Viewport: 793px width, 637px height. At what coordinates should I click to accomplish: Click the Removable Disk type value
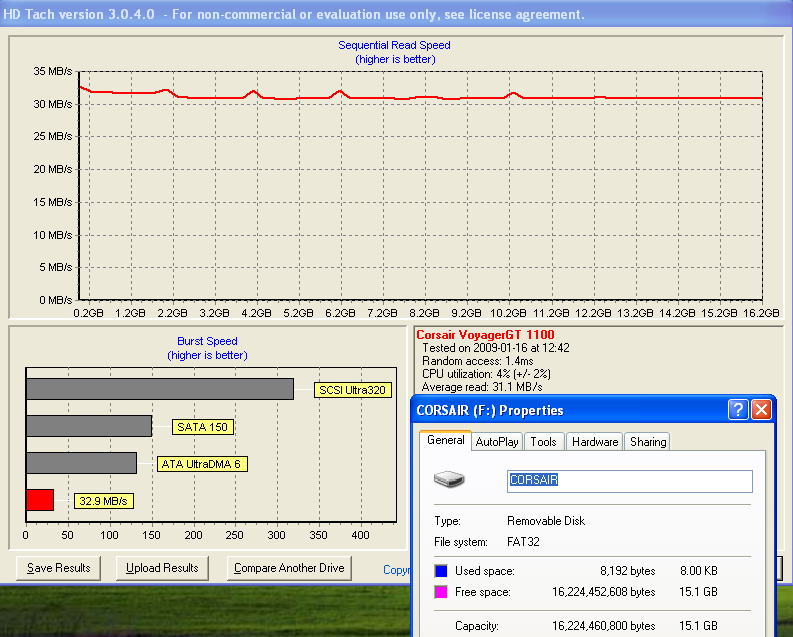pyautogui.click(x=546, y=521)
